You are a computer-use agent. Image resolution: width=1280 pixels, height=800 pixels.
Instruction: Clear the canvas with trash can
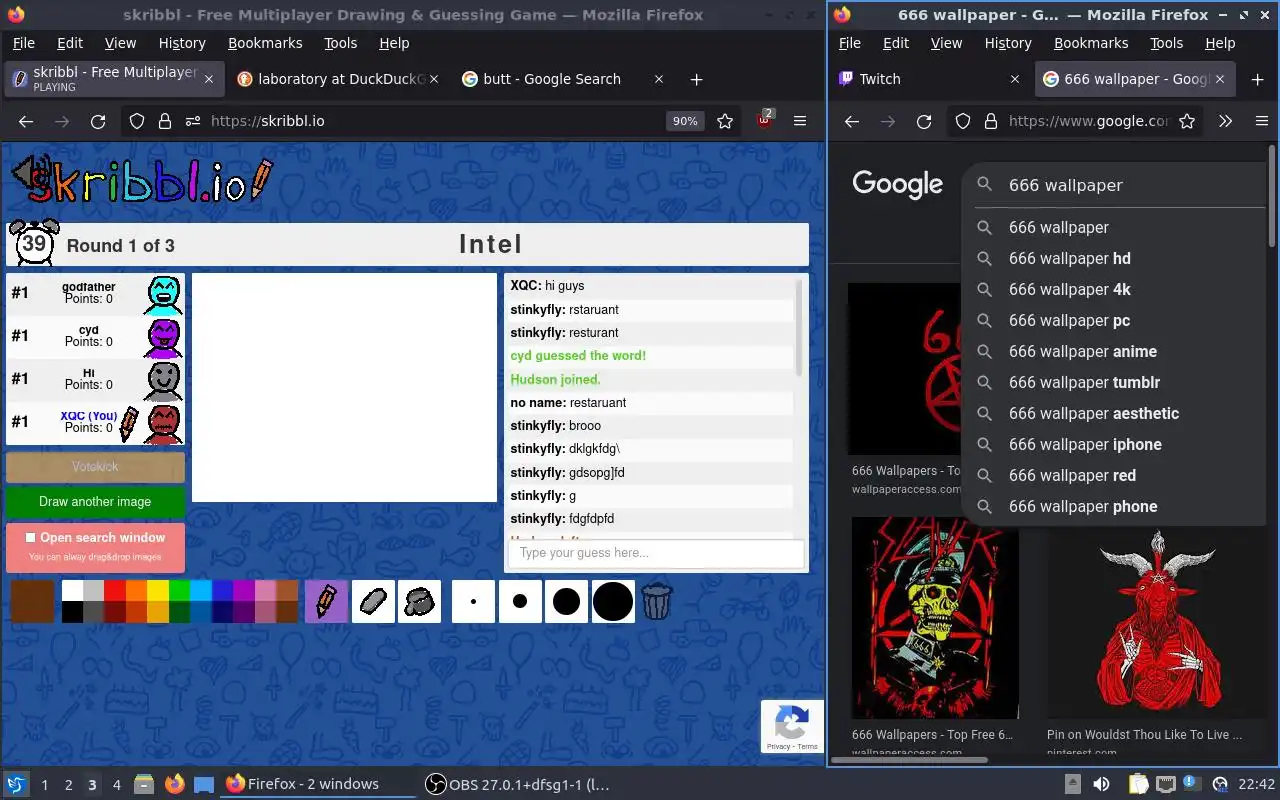coord(656,602)
